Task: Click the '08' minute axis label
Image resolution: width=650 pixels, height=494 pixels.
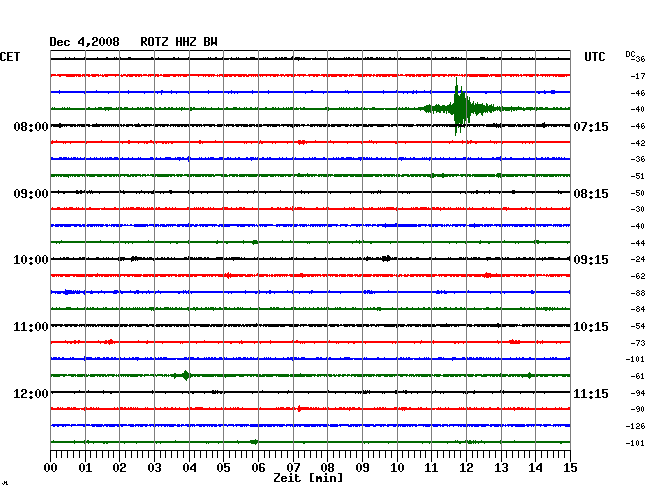Action: (327, 467)
